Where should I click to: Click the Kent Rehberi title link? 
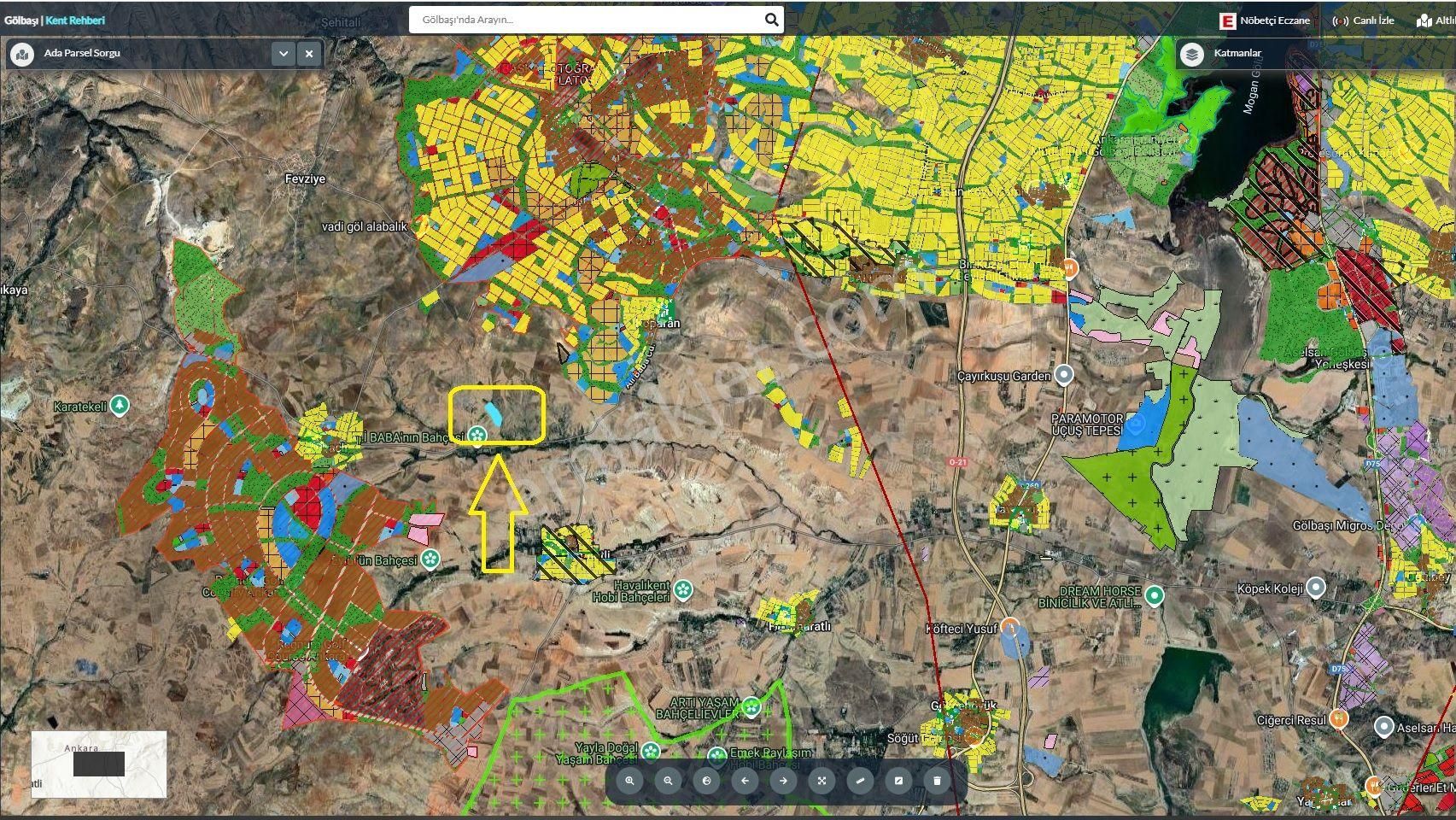pos(75,20)
